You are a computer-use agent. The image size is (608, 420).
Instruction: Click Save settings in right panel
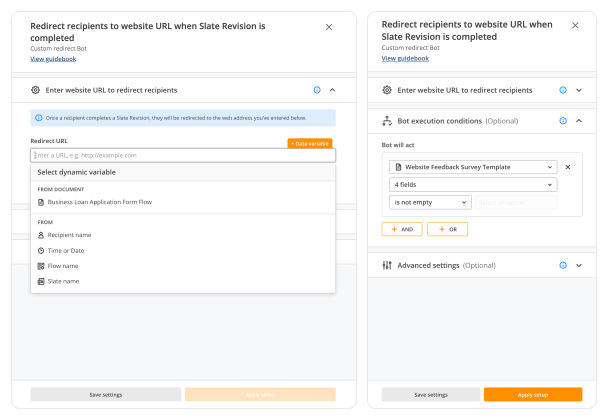pyautogui.click(x=431, y=395)
